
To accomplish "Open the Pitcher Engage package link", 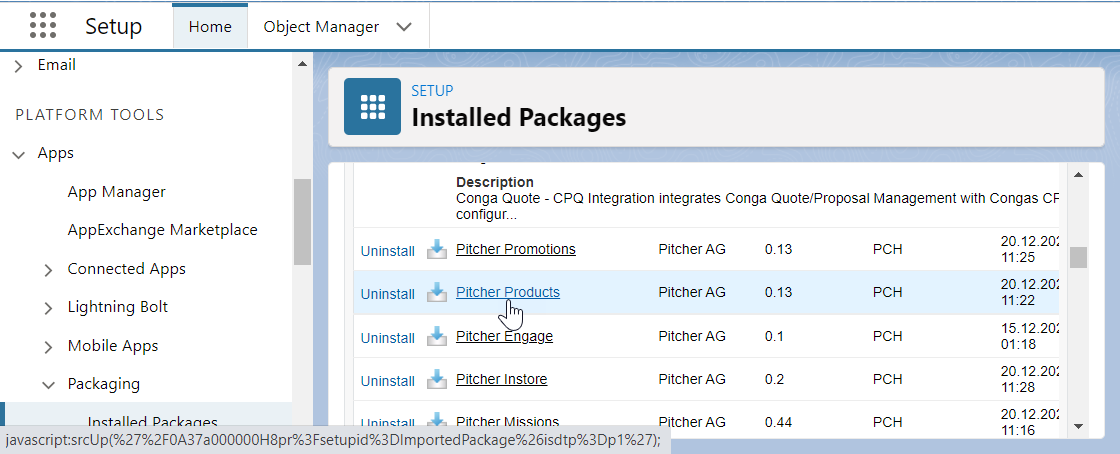I will (504, 336).
